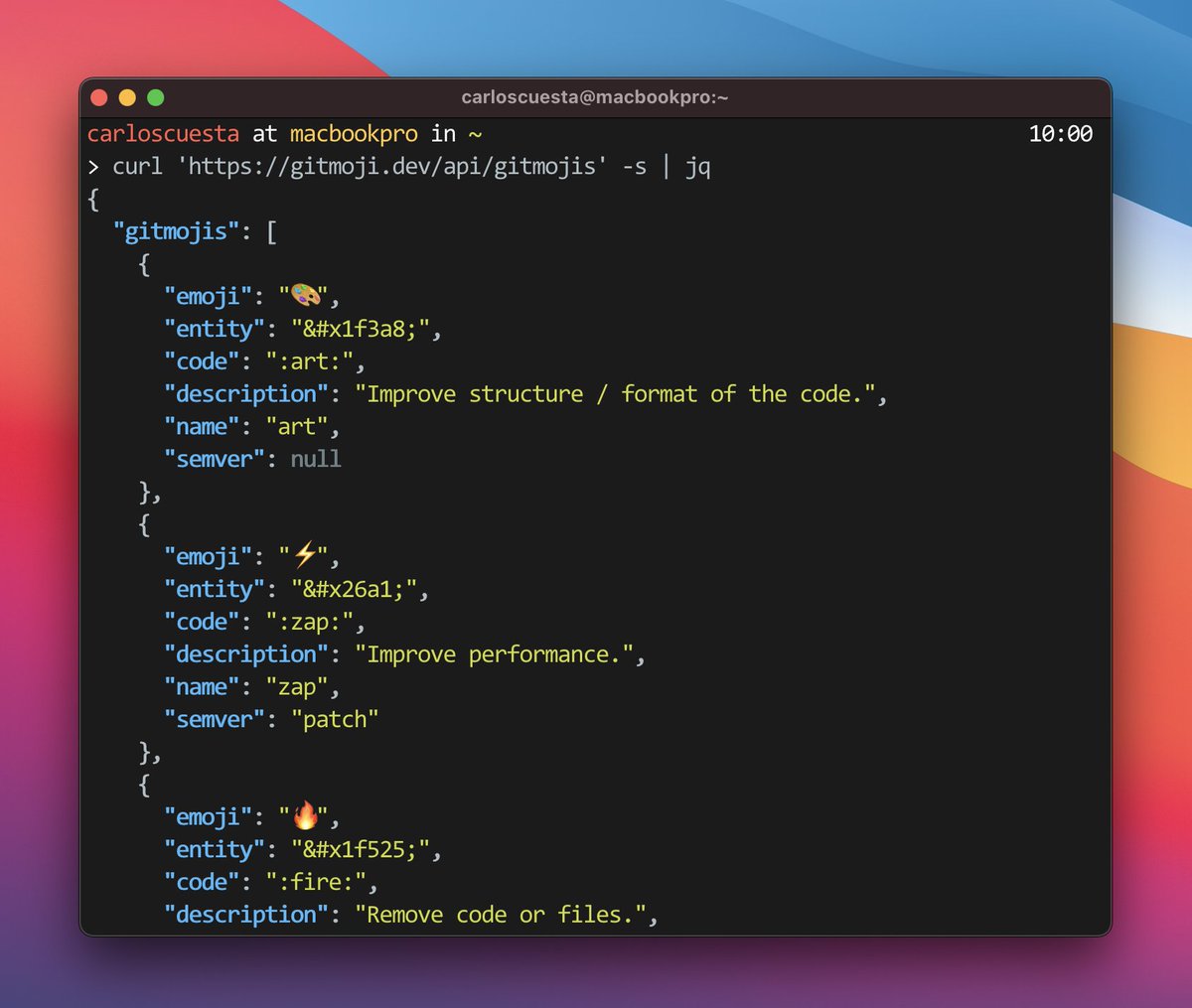Click the code value :zap:
This screenshot has height=1008, width=1192.
coord(310,623)
